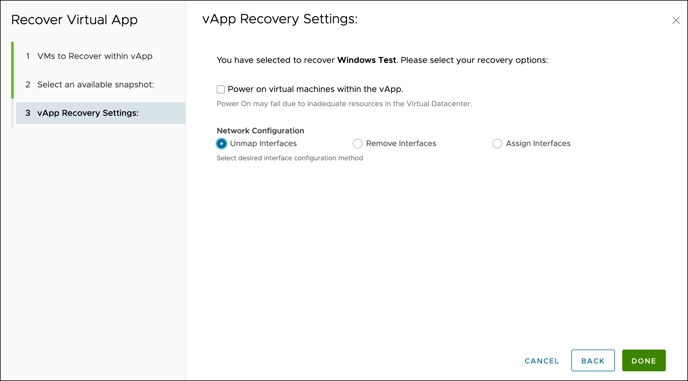The width and height of the screenshot is (688, 381).
Task: Click the Network Configuration label
Action: click(x=260, y=130)
